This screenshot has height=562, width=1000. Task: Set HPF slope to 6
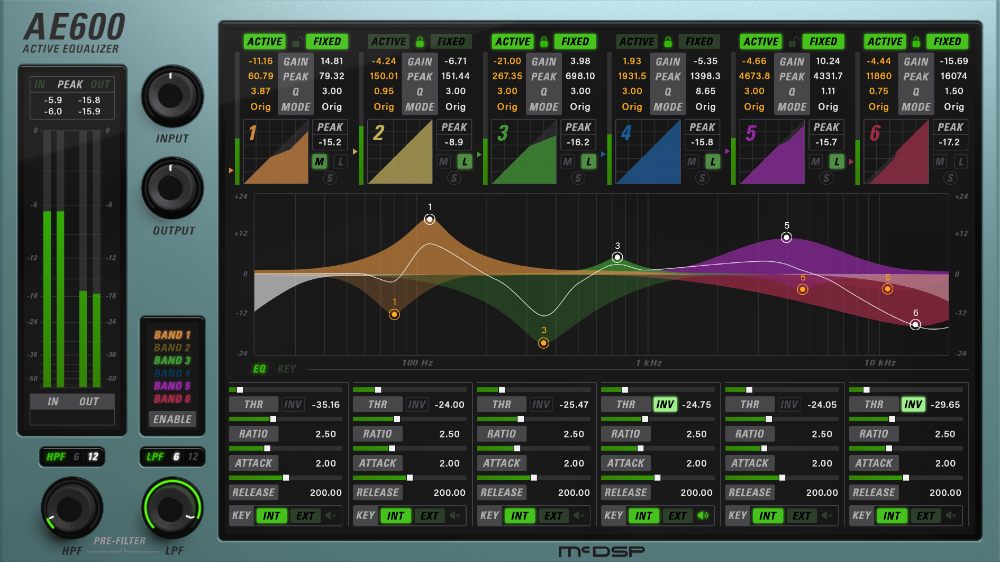pyautogui.click(x=76, y=457)
